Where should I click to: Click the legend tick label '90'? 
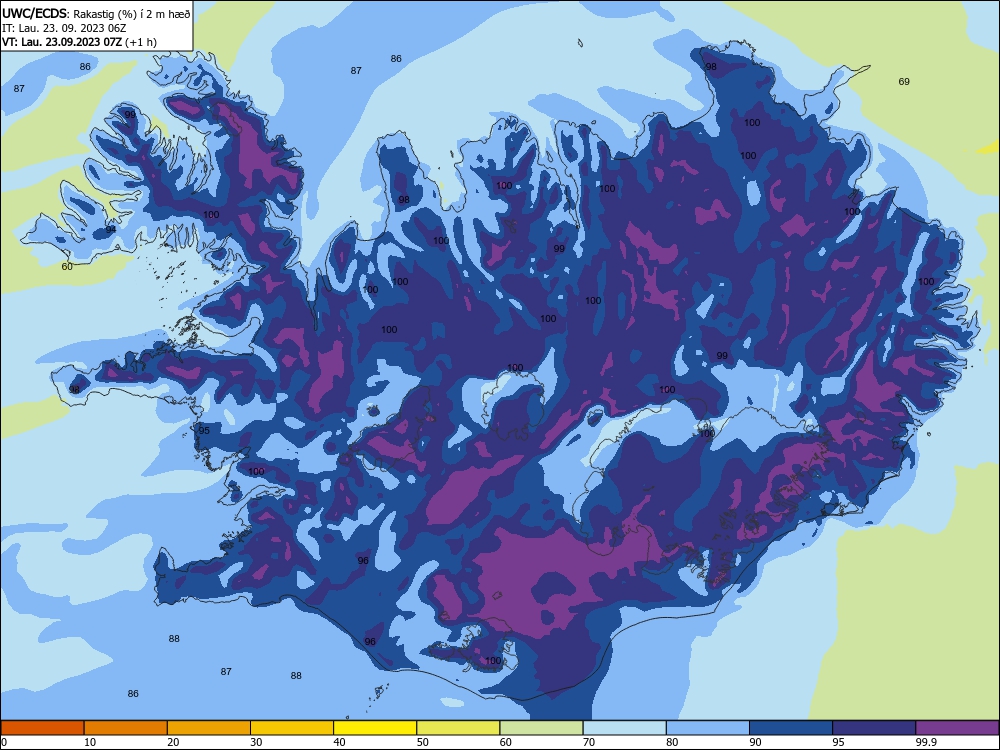click(x=756, y=742)
